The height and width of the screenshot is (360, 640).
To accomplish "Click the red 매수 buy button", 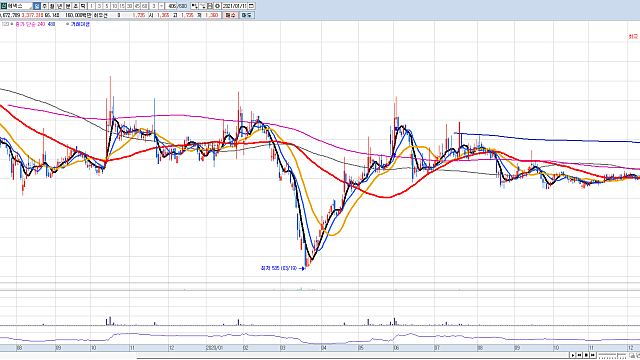I will click(x=231, y=15).
